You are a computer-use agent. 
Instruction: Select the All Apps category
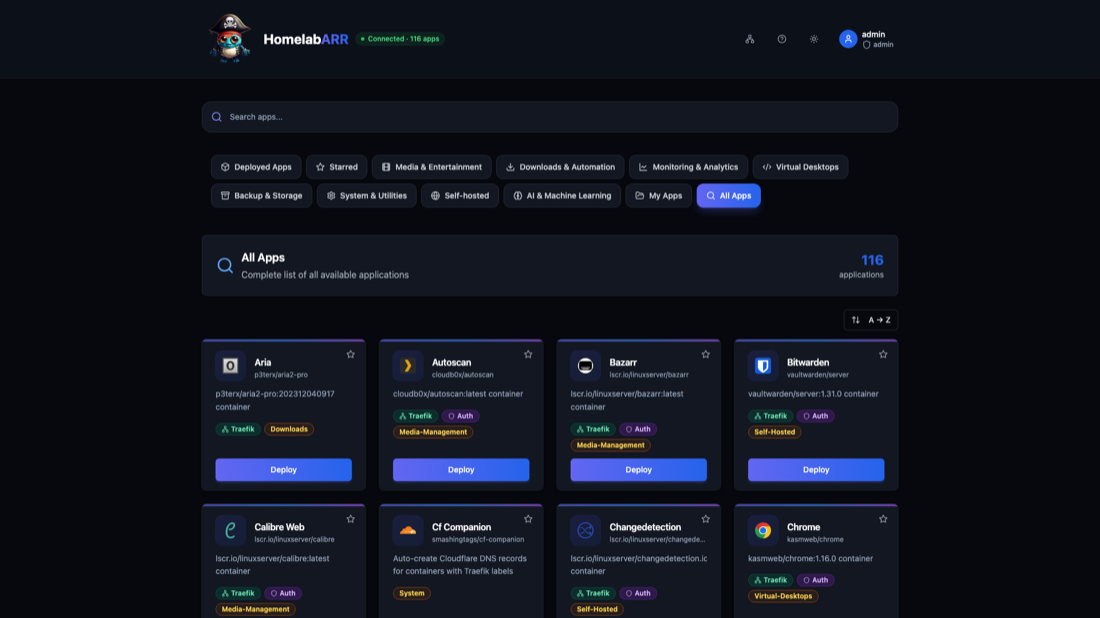click(728, 196)
